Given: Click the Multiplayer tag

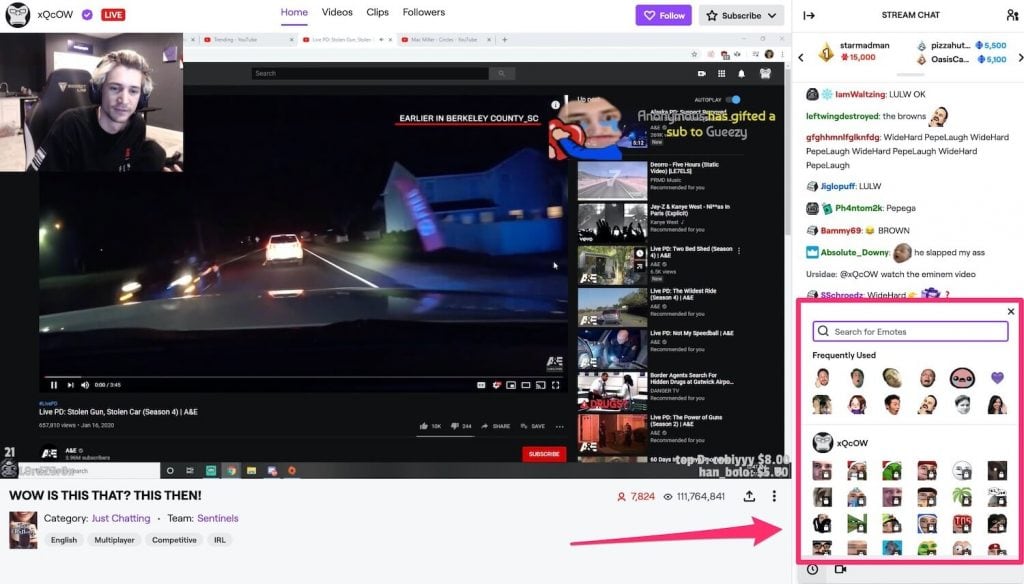Looking at the screenshot, I should click(x=114, y=540).
